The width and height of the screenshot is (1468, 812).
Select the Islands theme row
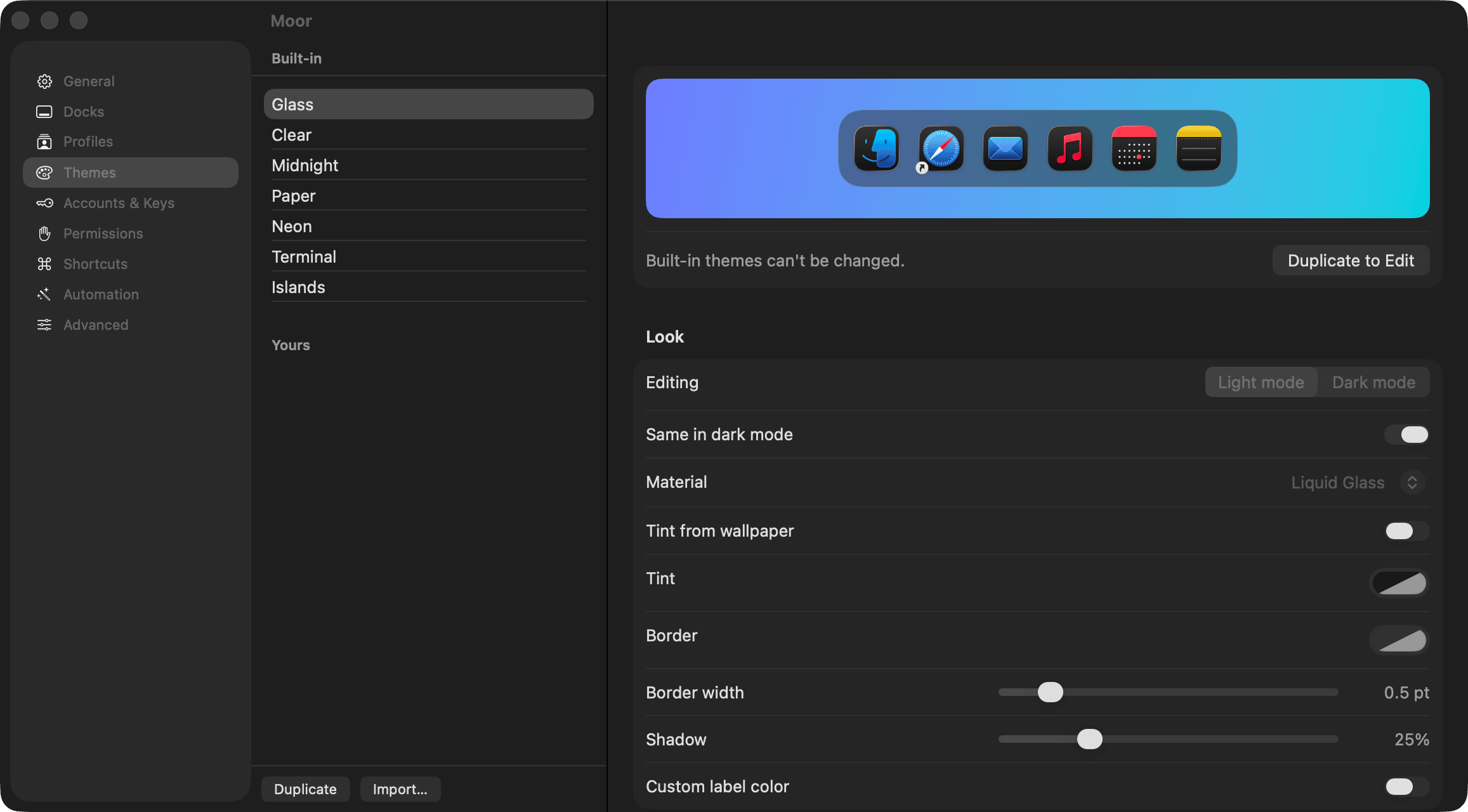tap(429, 287)
